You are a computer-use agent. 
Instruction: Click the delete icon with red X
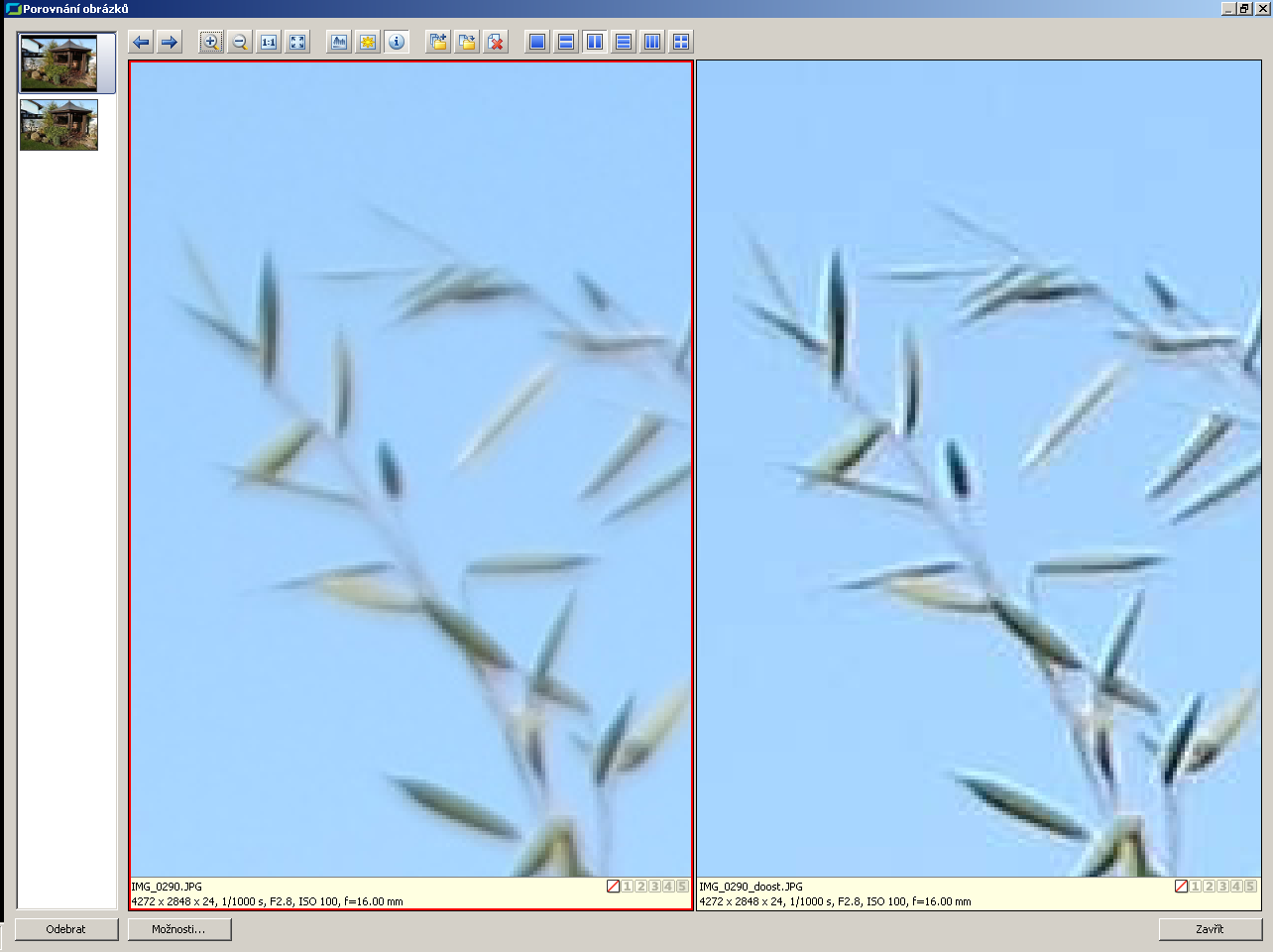496,42
